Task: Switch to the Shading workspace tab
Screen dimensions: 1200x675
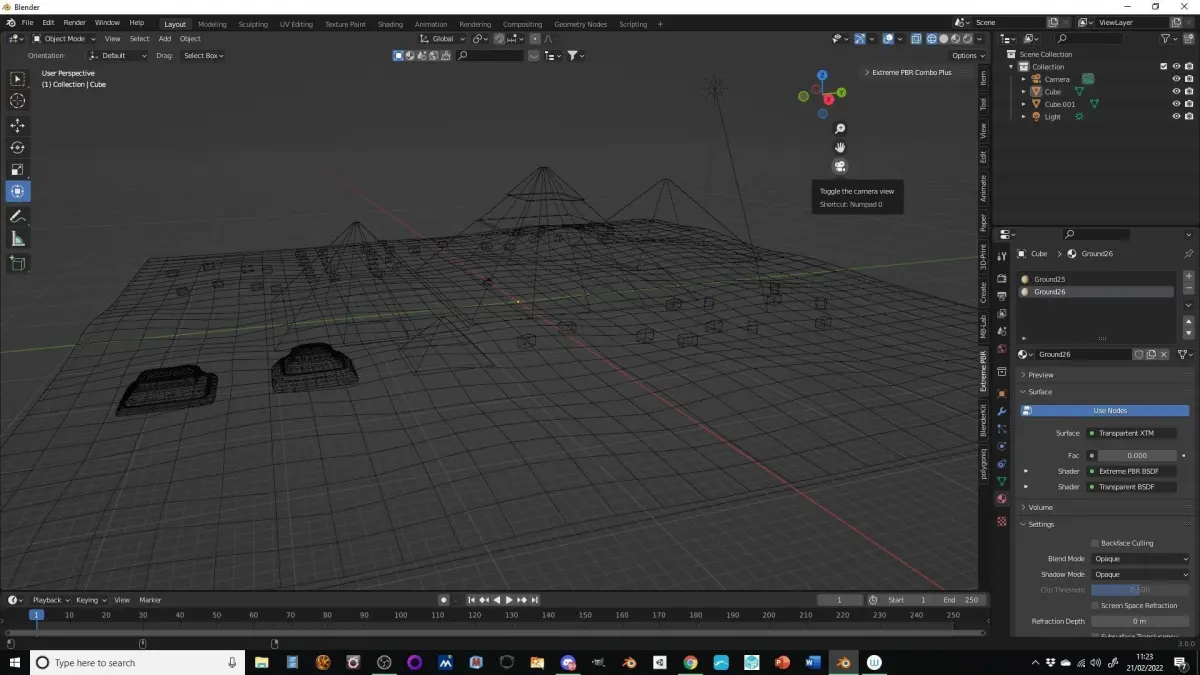Action: (390, 24)
